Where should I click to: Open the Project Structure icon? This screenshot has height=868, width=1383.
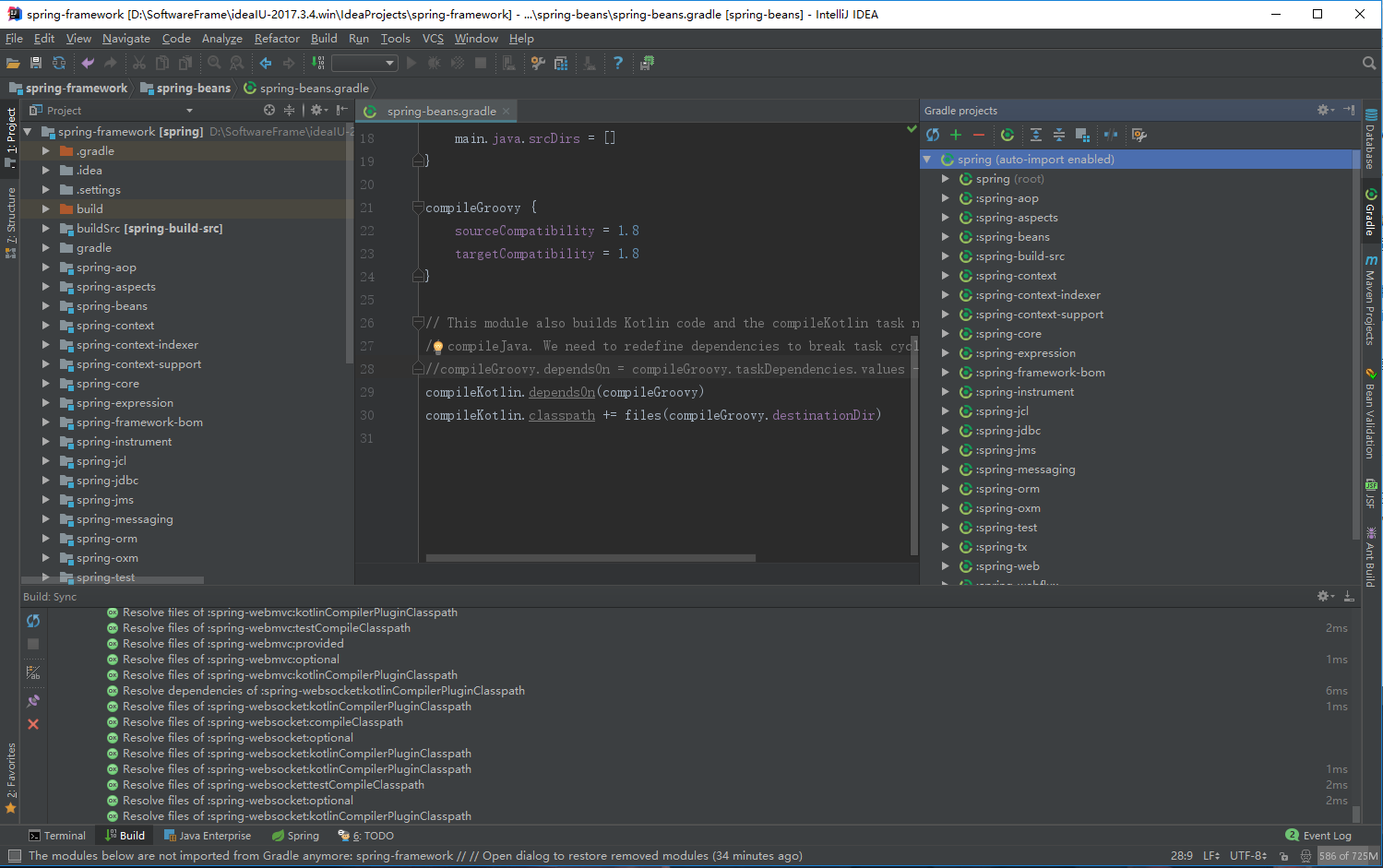point(561,64)
